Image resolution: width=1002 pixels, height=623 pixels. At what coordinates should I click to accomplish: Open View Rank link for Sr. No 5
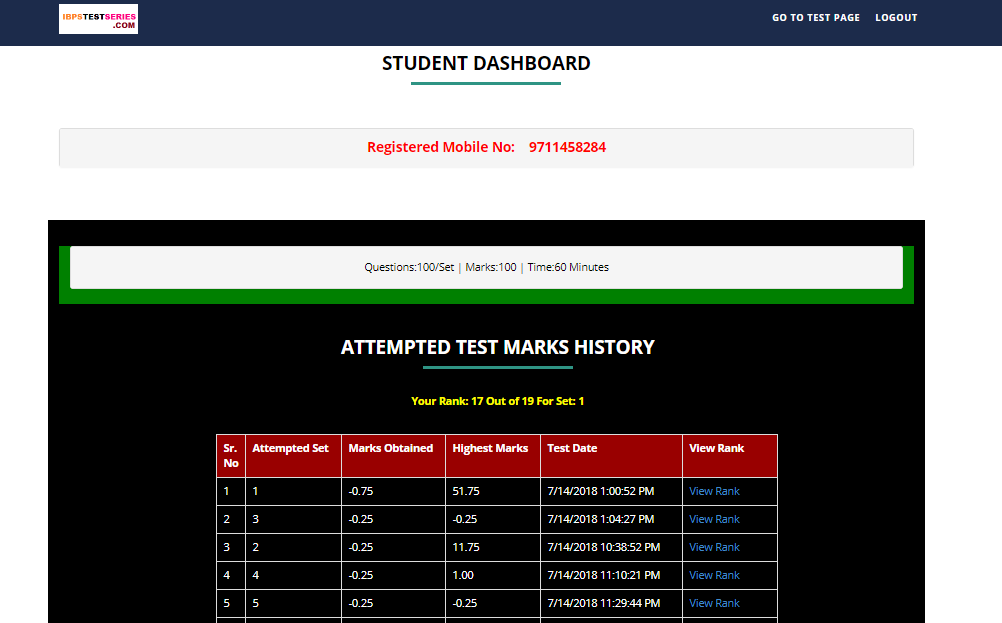pyautogui.click(x=714, y=603)
